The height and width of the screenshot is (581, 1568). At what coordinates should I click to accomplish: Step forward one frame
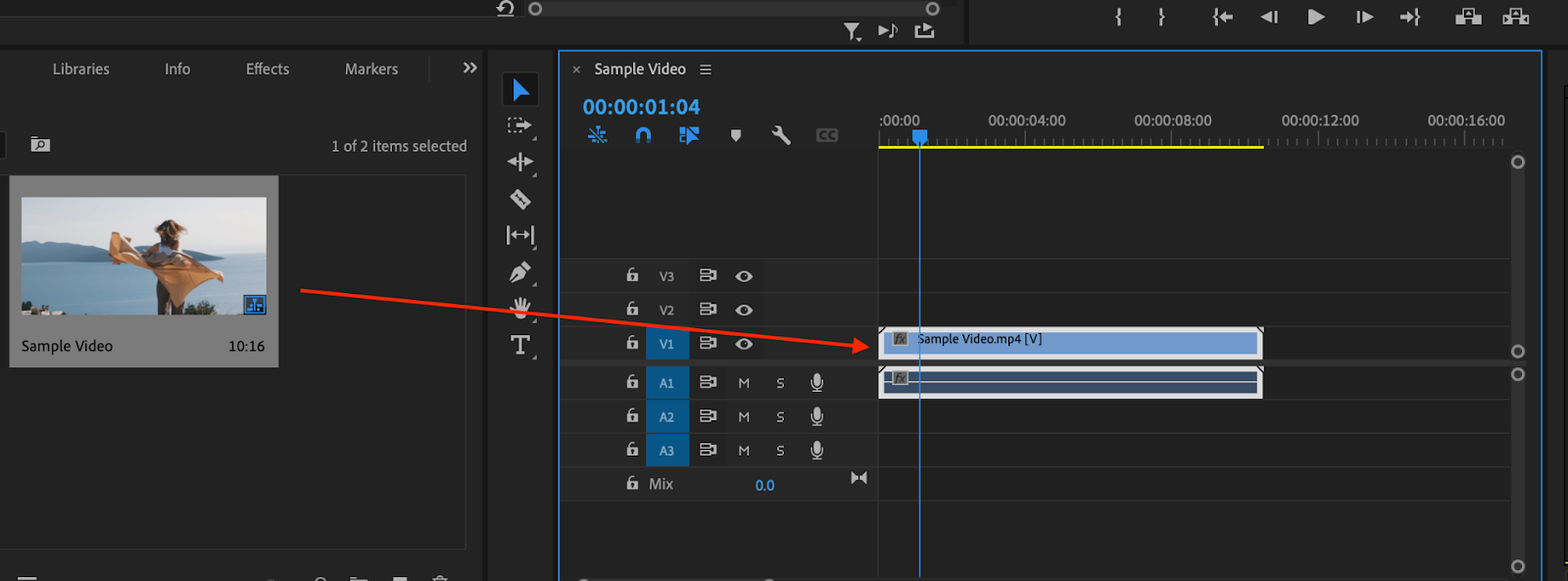coord(1364,17)
